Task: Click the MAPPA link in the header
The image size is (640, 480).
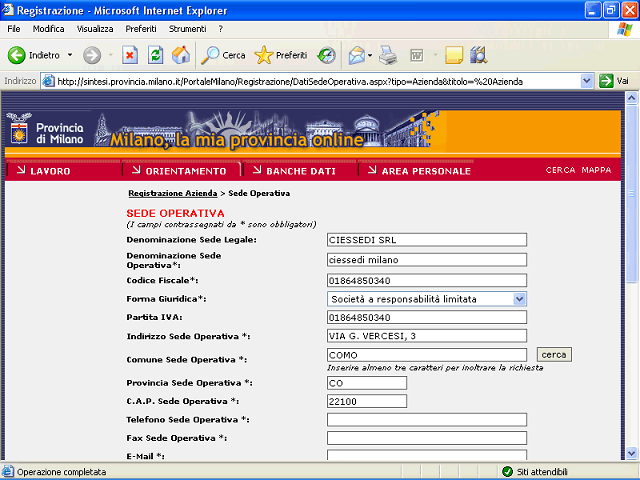Action: [x=596, y=170]
